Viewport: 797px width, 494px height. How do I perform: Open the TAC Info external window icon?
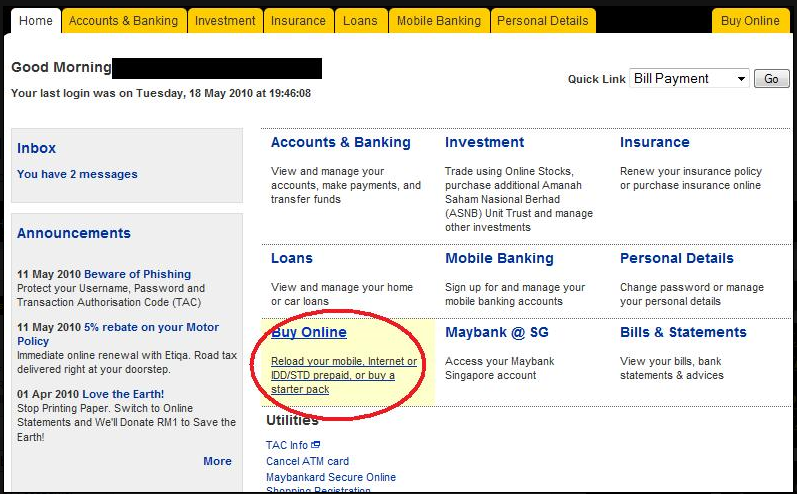click(316, 445)
